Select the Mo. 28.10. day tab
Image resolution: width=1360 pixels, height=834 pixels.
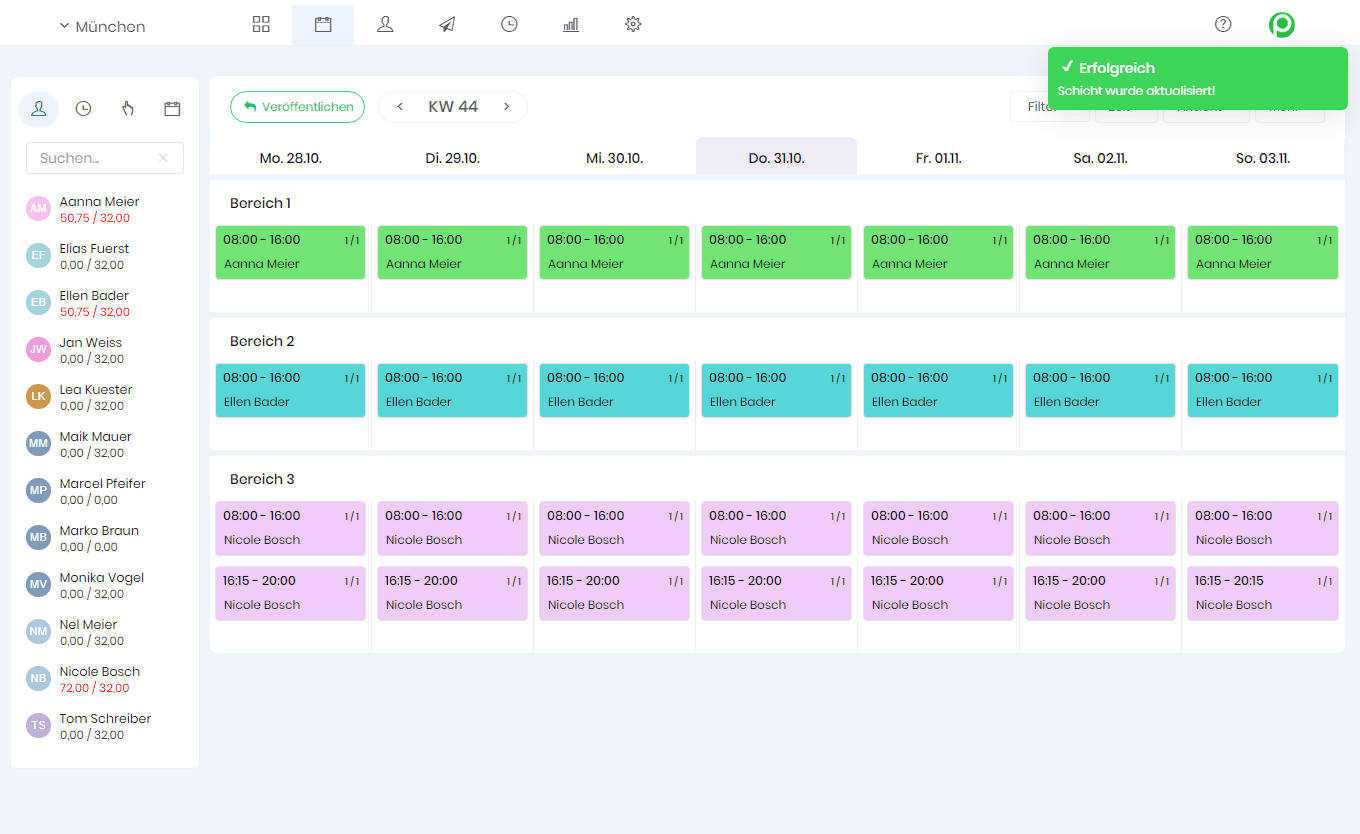tap(290, 157)
